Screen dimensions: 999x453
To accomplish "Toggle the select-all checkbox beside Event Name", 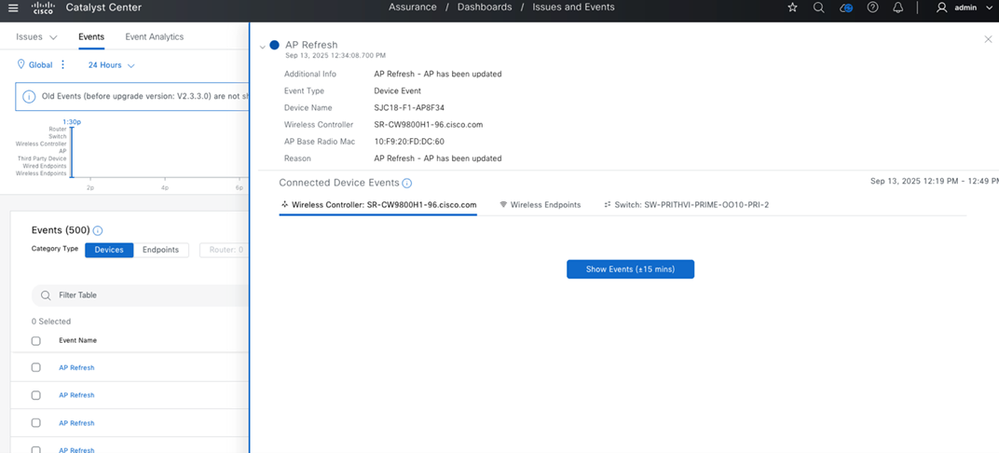I will 36,341.
